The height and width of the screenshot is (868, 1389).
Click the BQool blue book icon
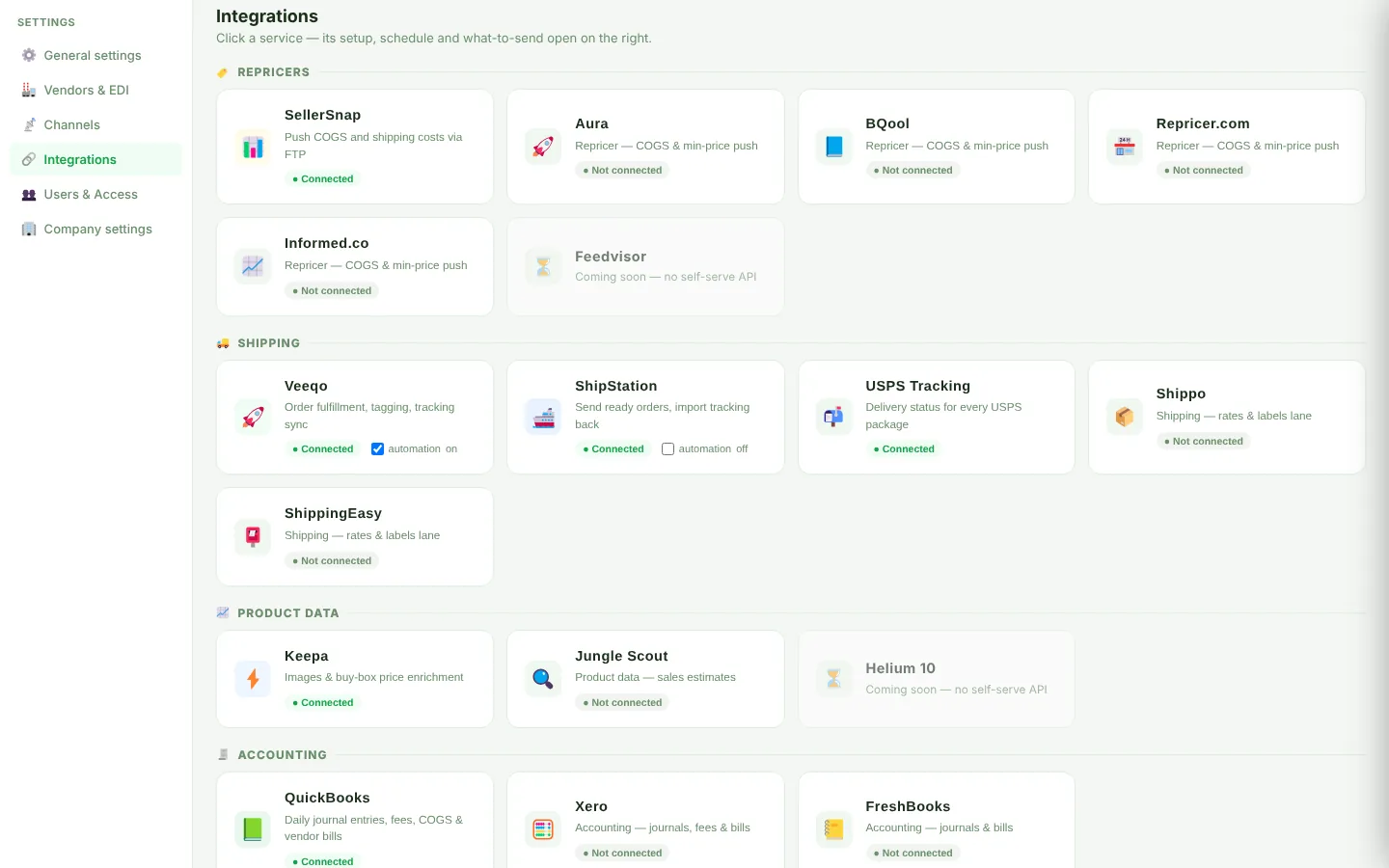(834, 147)
